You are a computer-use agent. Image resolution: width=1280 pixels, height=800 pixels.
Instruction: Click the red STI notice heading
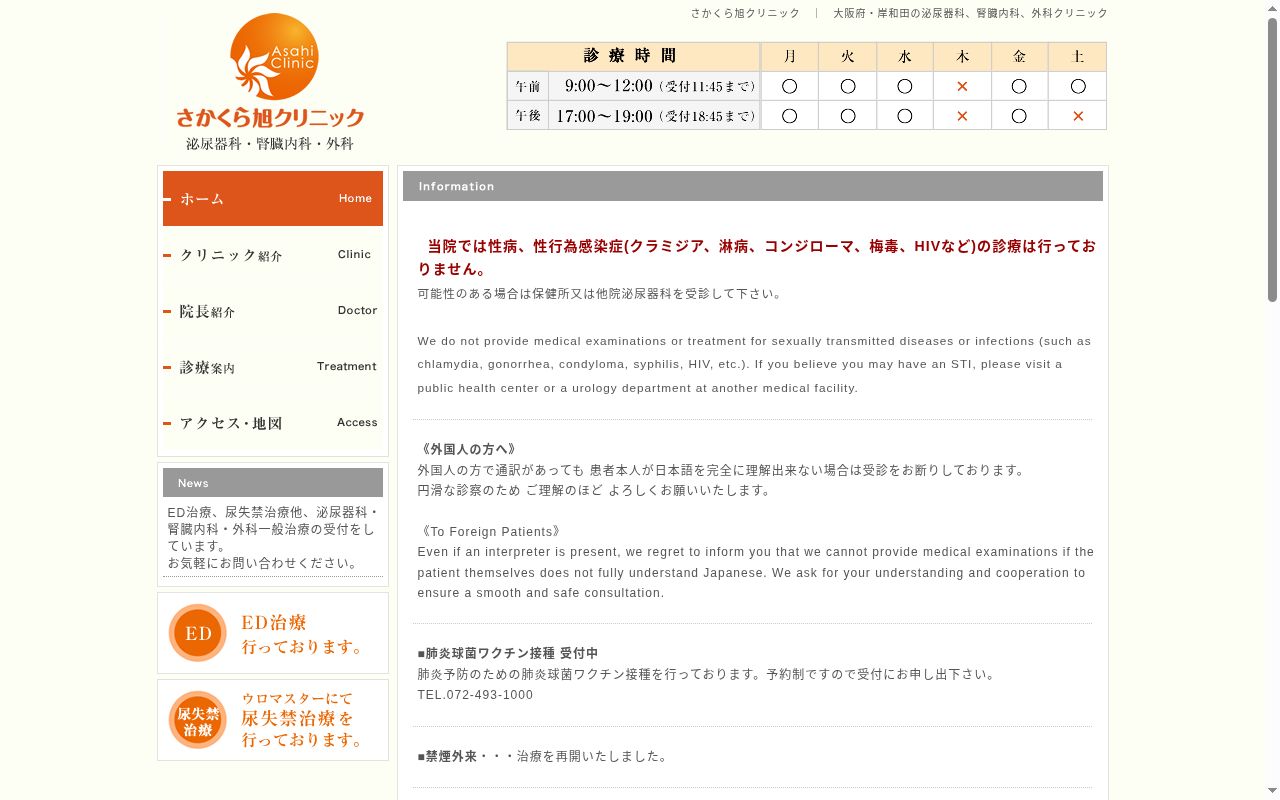pos(756,257)
